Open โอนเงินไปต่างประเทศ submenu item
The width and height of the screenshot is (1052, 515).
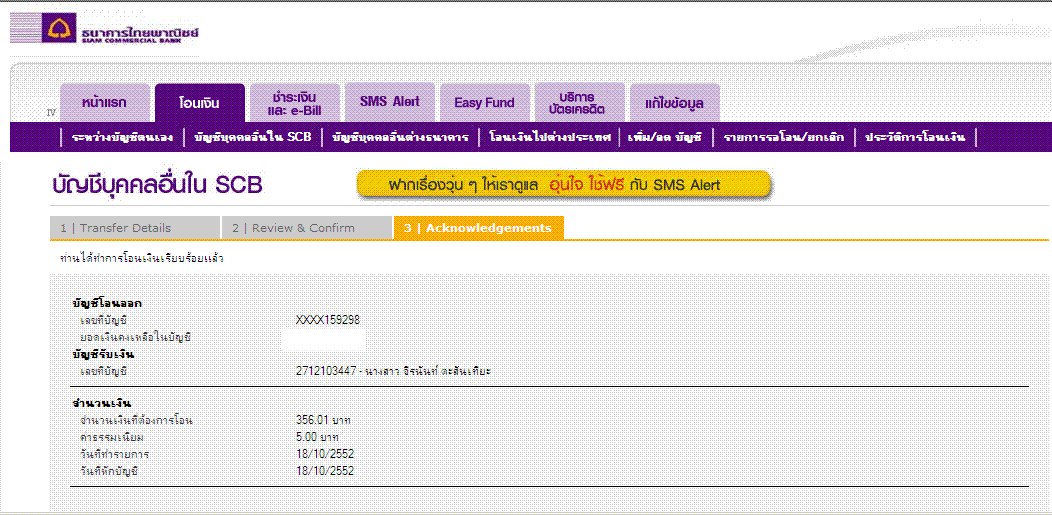(x=550, y=137)
